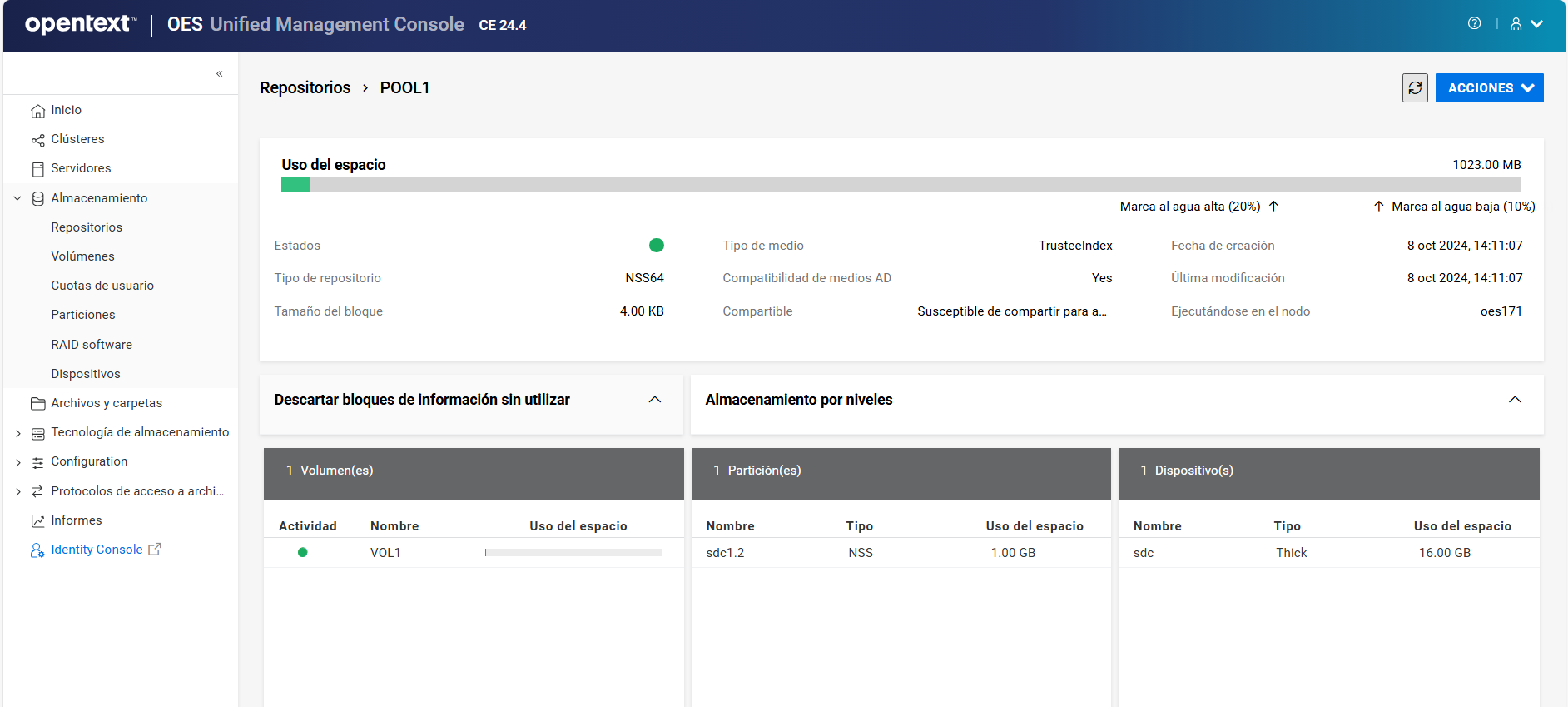Go to Volúmenes in the sidebar
The image size is (1568, 707).
[x=82, y=256]
